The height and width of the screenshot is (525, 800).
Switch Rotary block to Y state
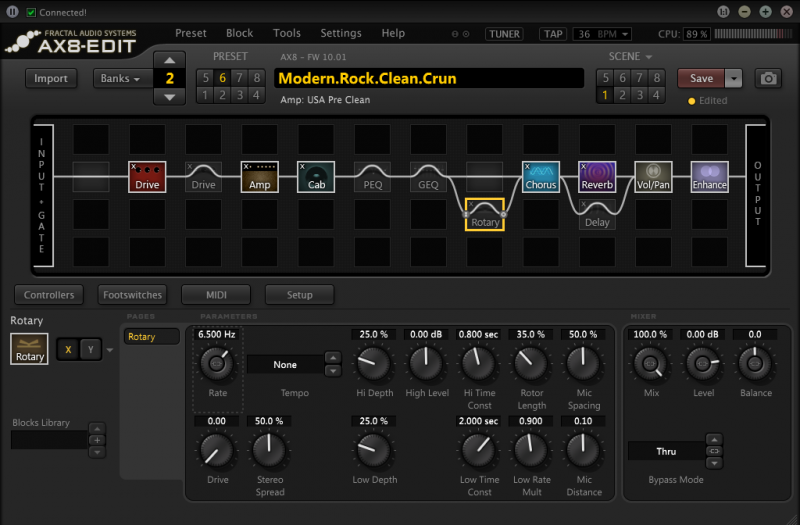point(90,348)
